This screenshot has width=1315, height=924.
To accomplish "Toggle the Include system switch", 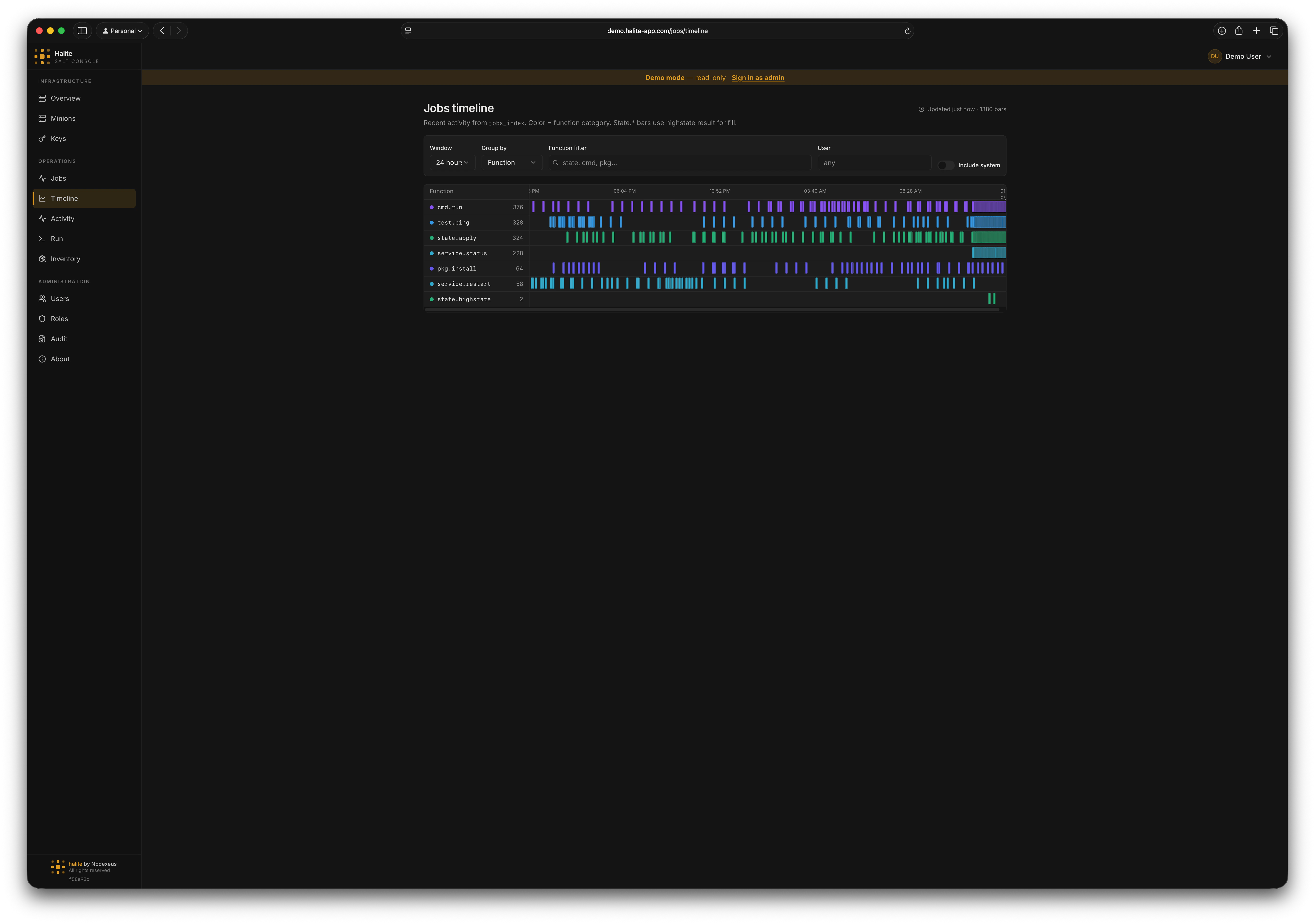I will pos(946,165).
